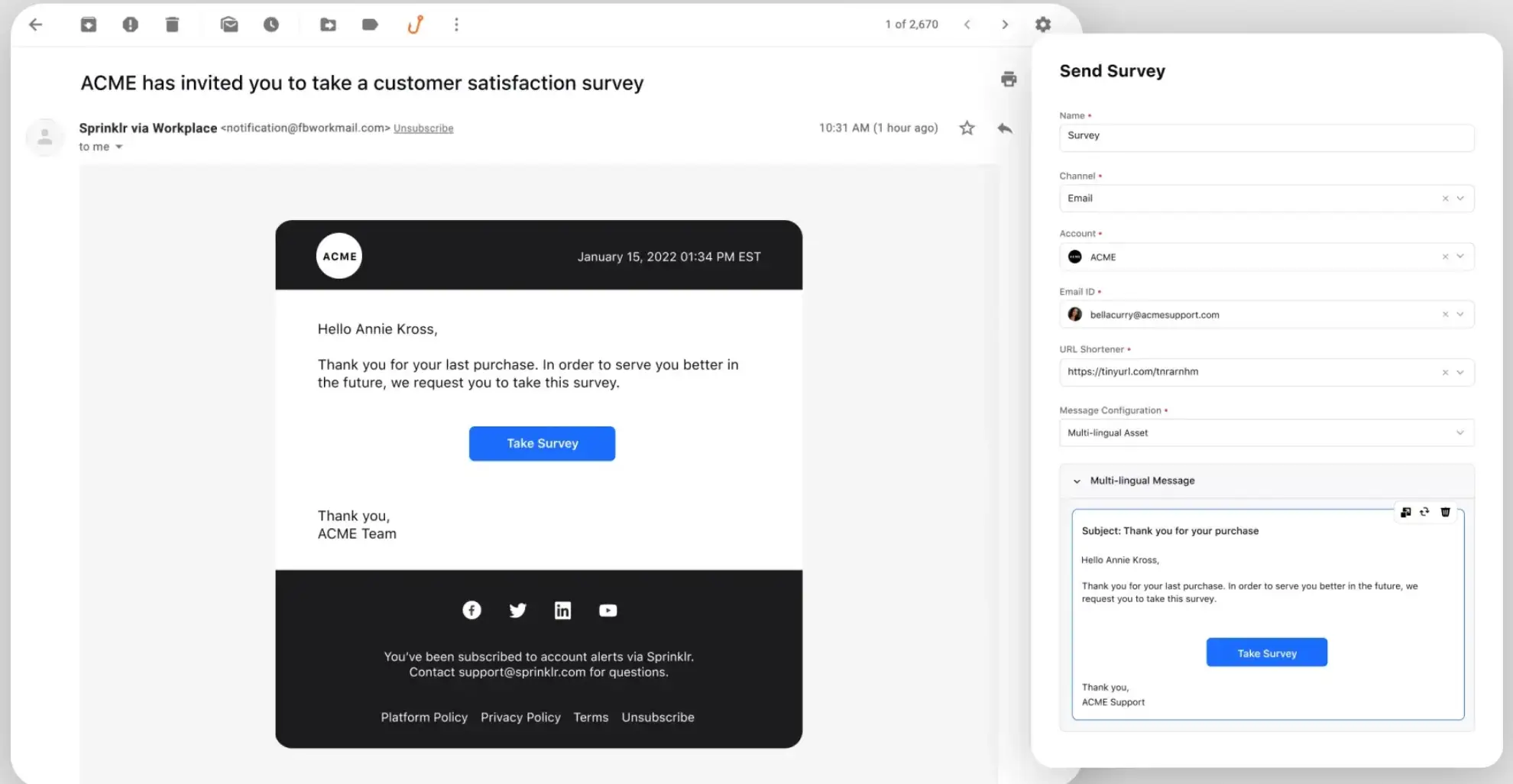Viewport: 1513px width, 784px height.
Task: Open more options three-dot menu
Action: coord(456,24)
